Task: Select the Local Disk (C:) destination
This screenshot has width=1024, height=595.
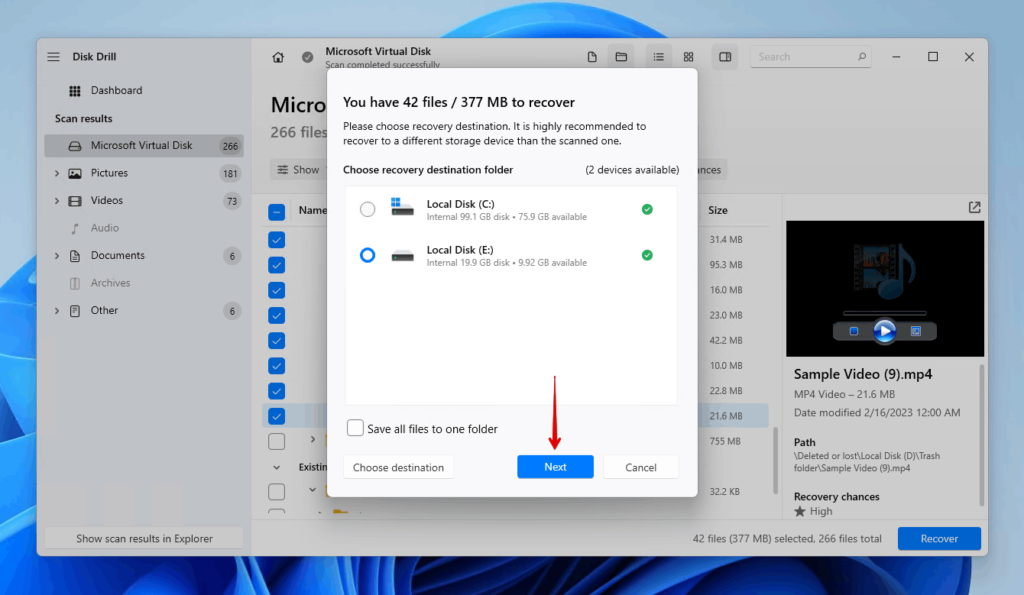Action: click(367, 209)
